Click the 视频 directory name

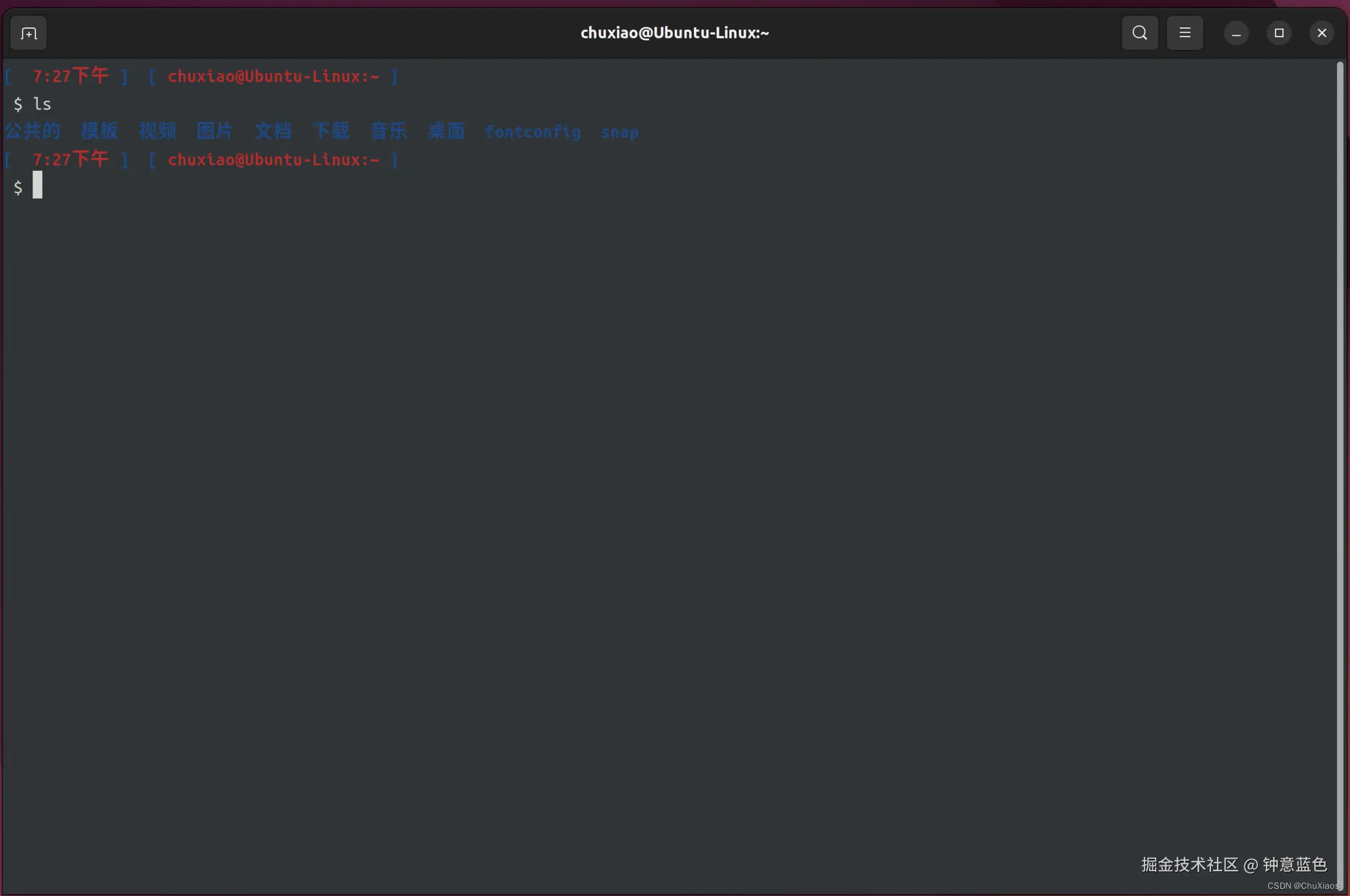pyautogui.click(x=157, y=132)
